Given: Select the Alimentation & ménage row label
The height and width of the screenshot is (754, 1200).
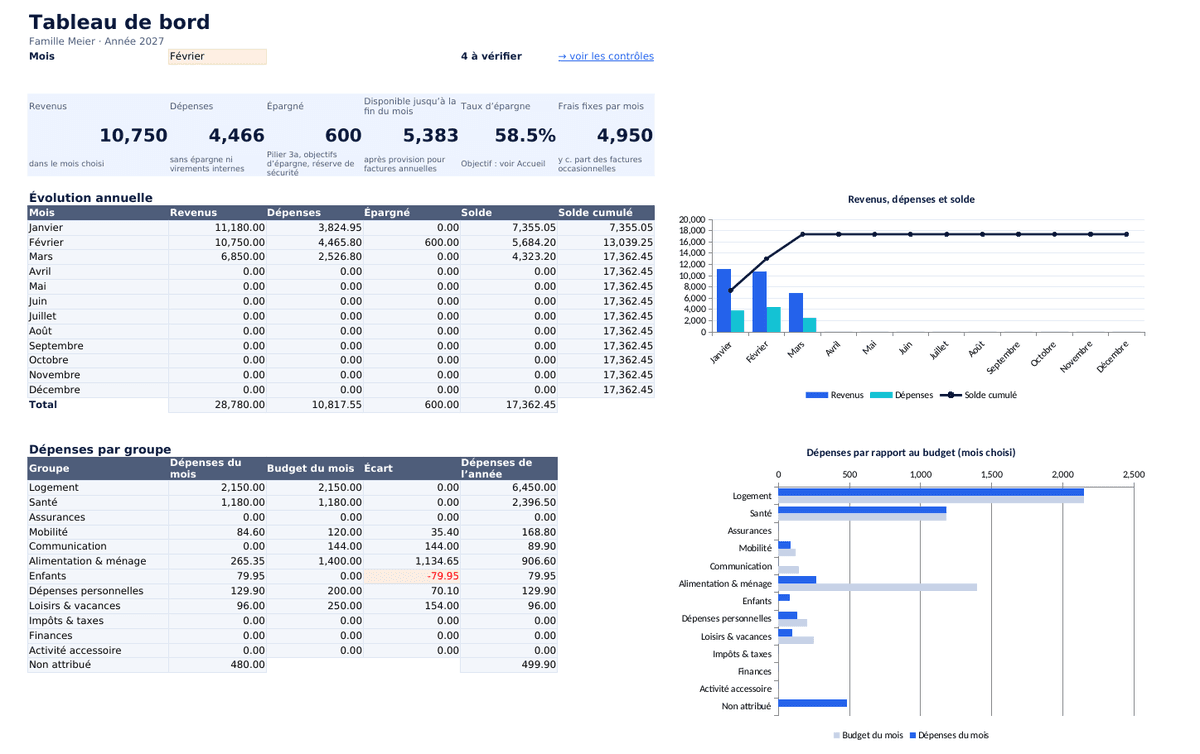Looking at the screenshot, I should pyautogui.click(x=98, y=561).
